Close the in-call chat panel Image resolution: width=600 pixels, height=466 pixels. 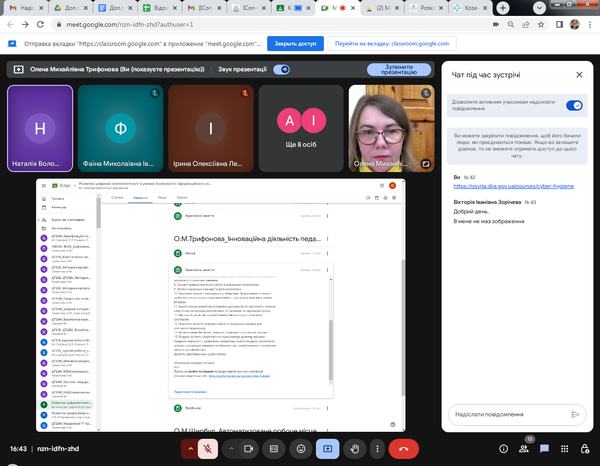[578, 74]
